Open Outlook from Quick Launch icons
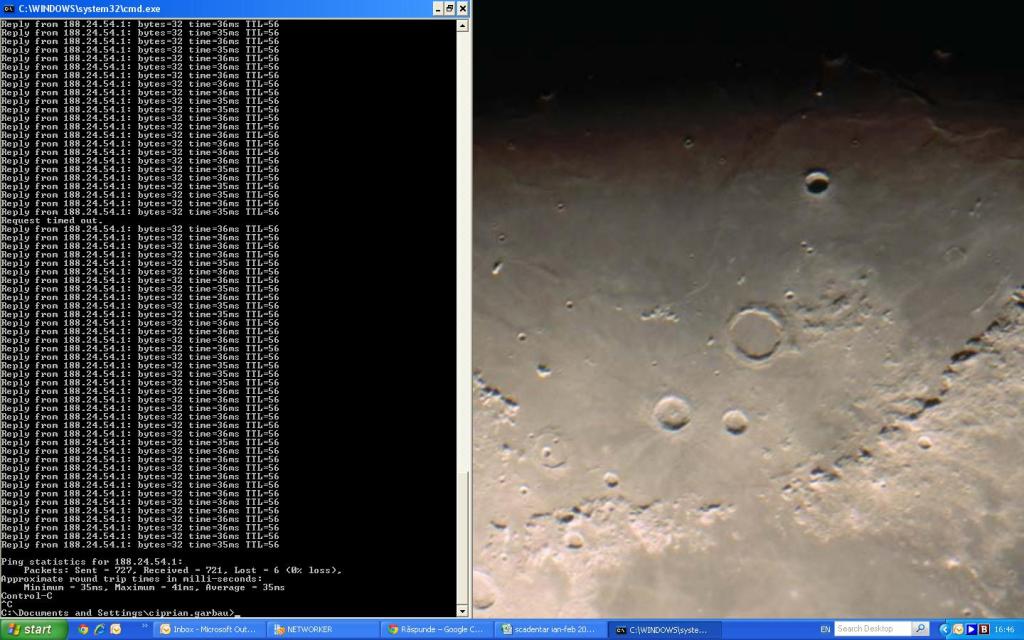 click(x=115, y=629)
